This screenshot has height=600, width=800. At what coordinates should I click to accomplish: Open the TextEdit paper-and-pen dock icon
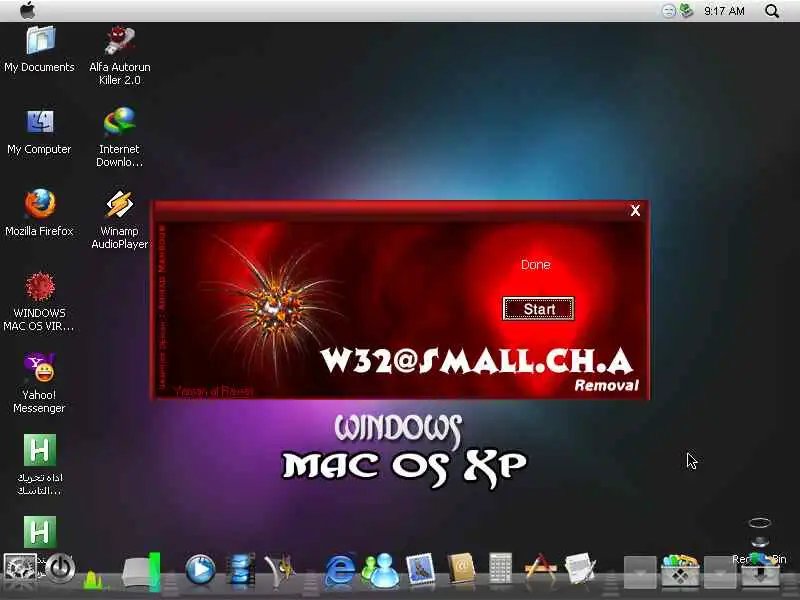point(580,568)
